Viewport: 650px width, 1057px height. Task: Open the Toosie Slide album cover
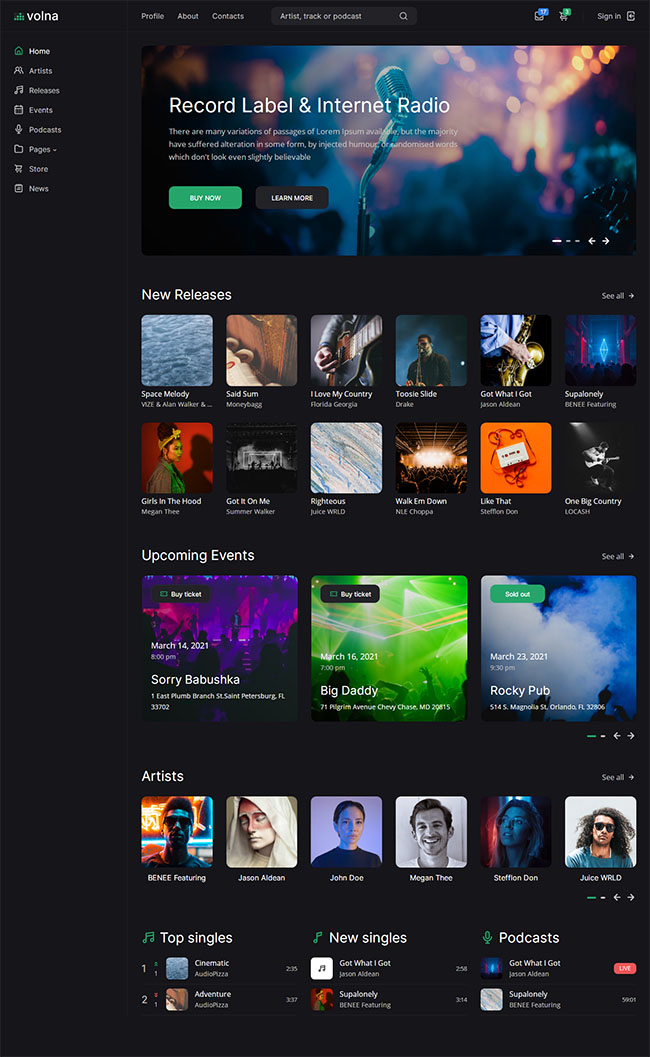431,350
